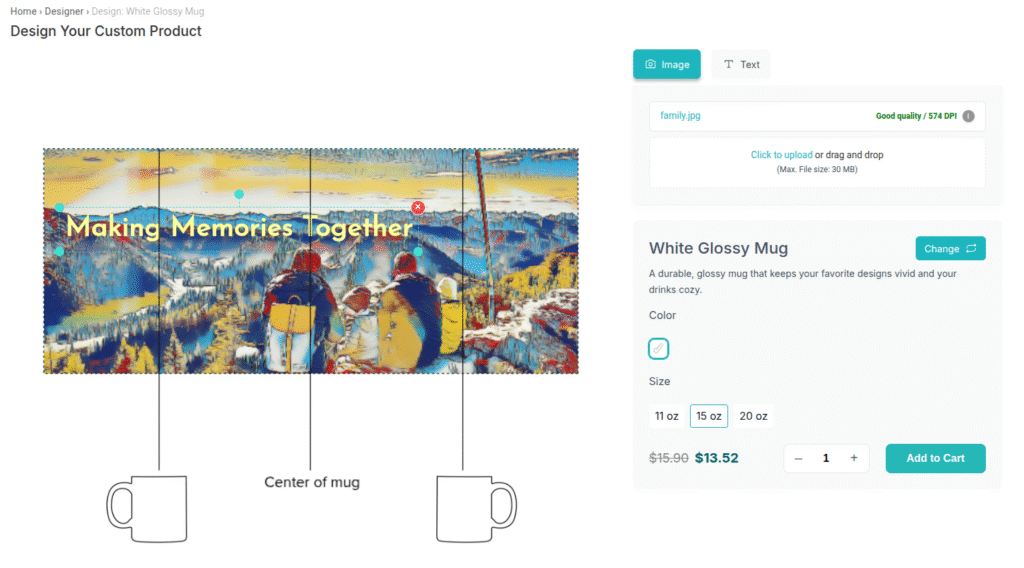
Task: Click the 'Click to upload' link
Action: pyautogui.click(x=781, y=155)
